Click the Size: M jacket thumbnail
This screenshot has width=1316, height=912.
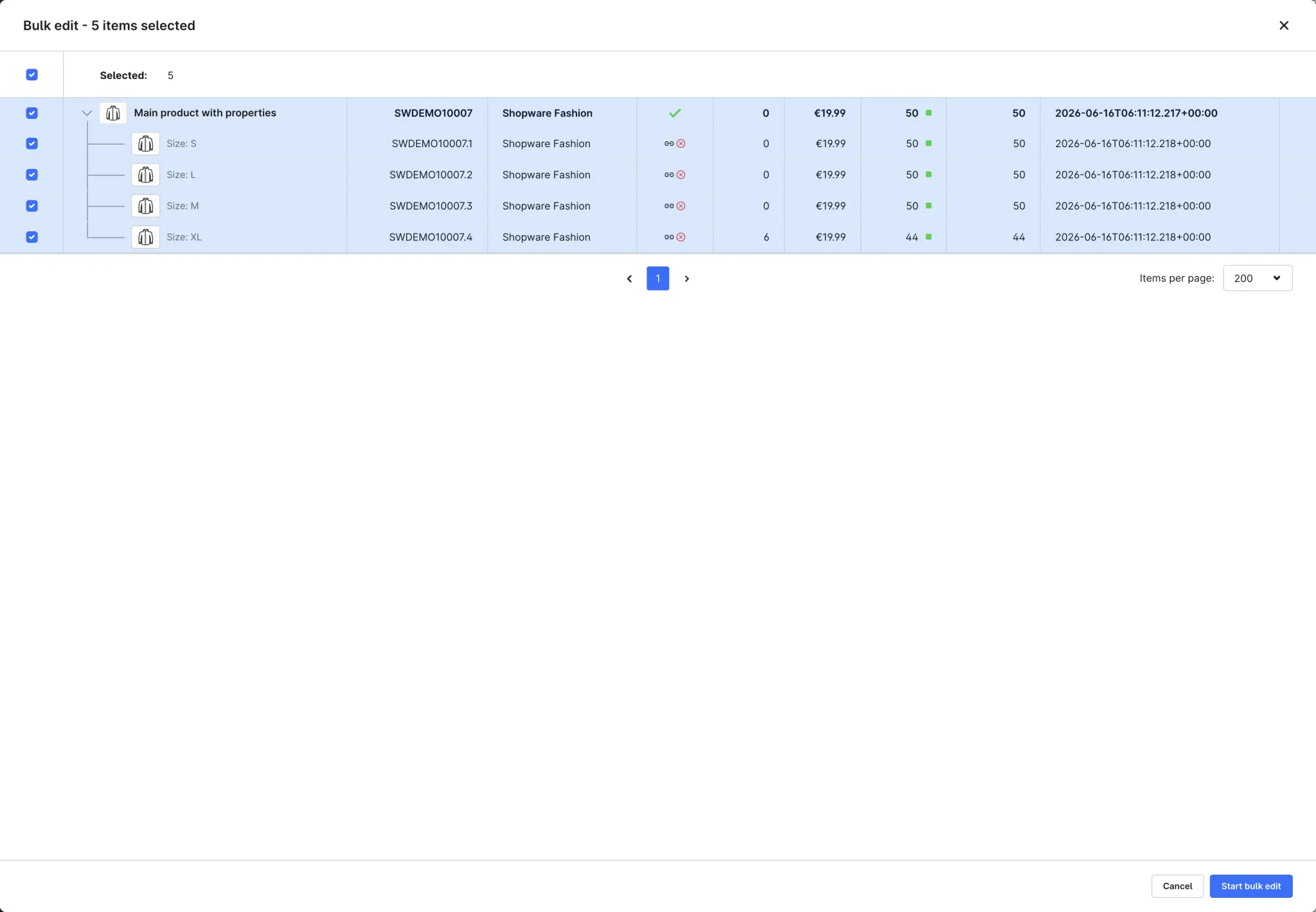[145, 206]
